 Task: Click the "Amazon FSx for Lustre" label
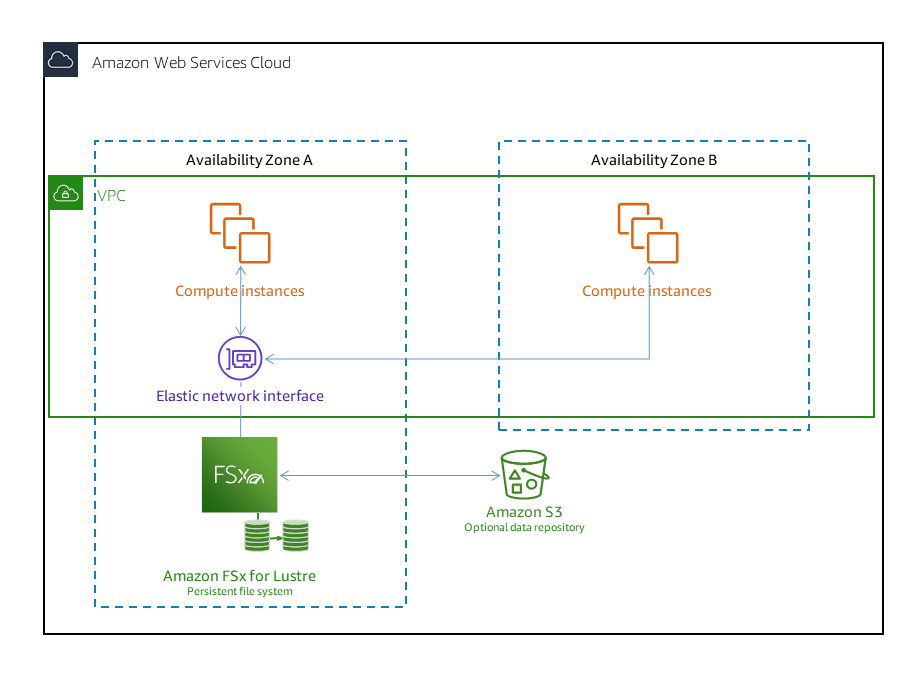tap(239, 576)
